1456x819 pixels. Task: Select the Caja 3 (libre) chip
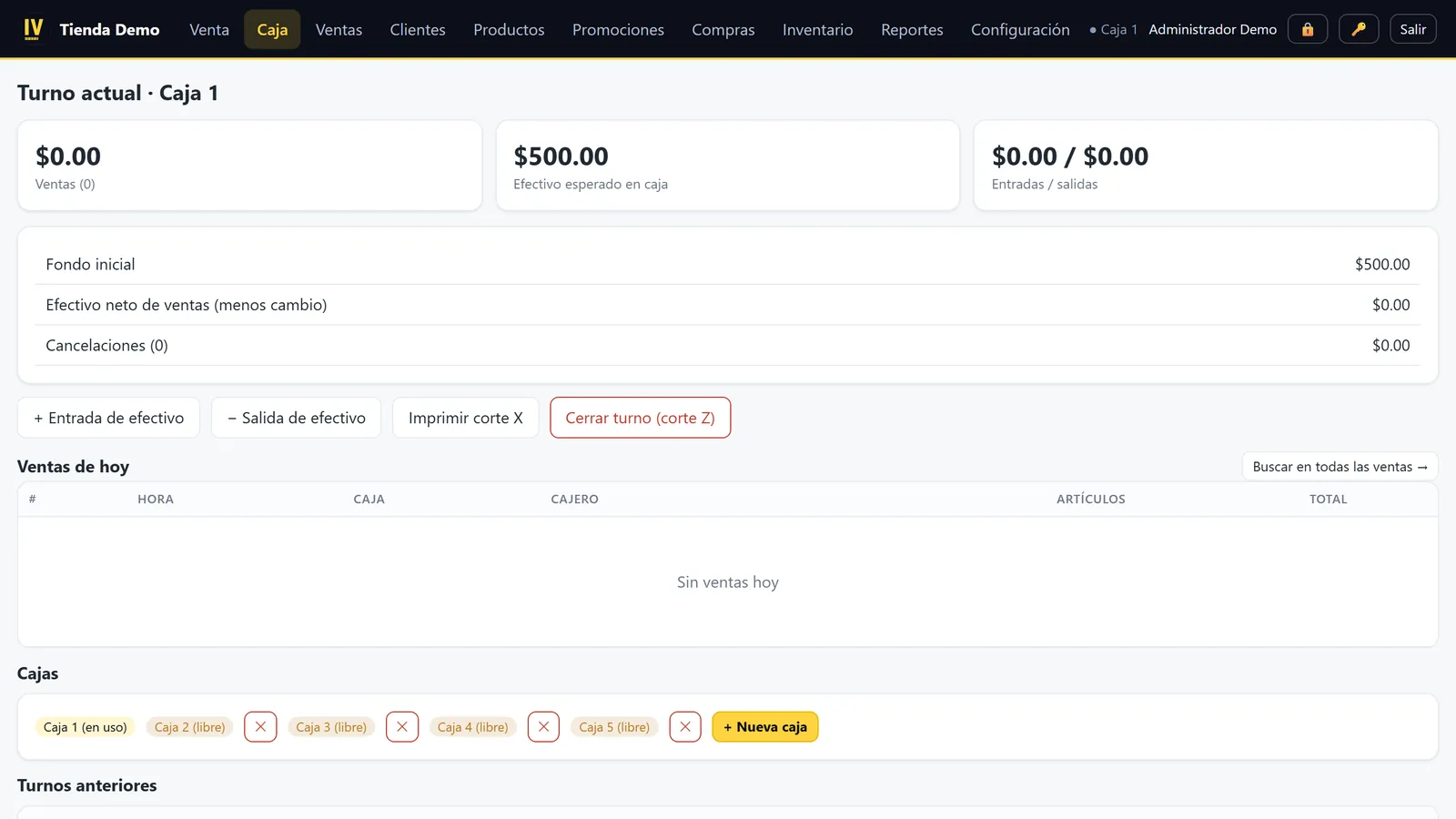pyautogui.click(x=331, y=727)
